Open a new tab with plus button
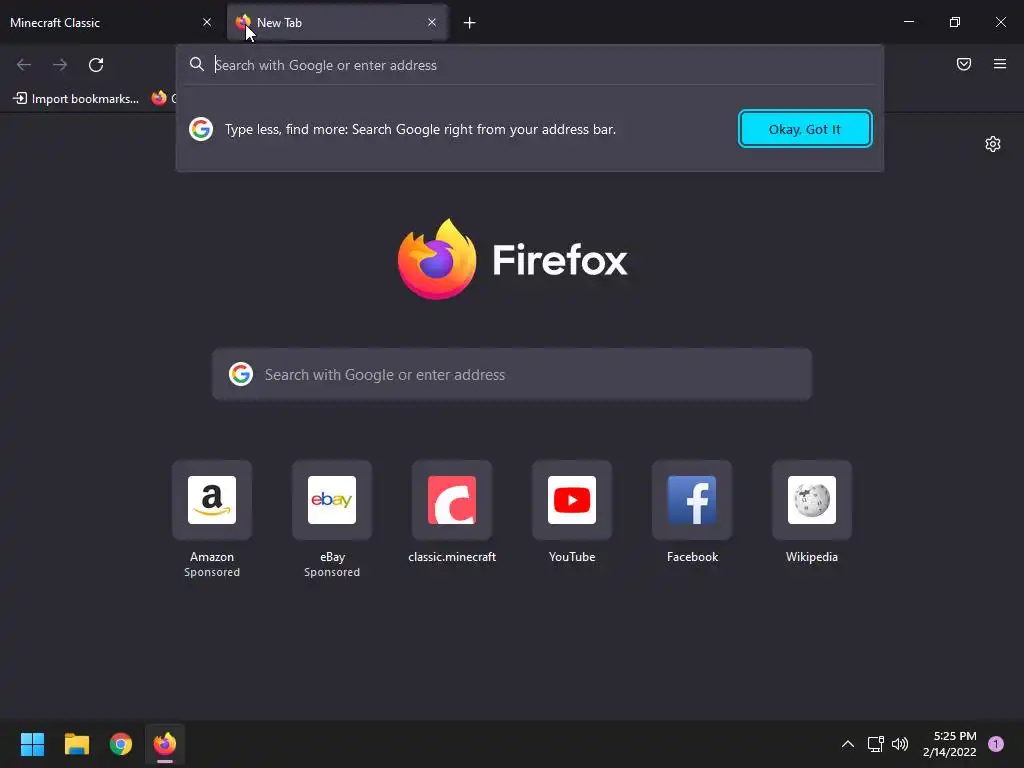 (469, 23)
